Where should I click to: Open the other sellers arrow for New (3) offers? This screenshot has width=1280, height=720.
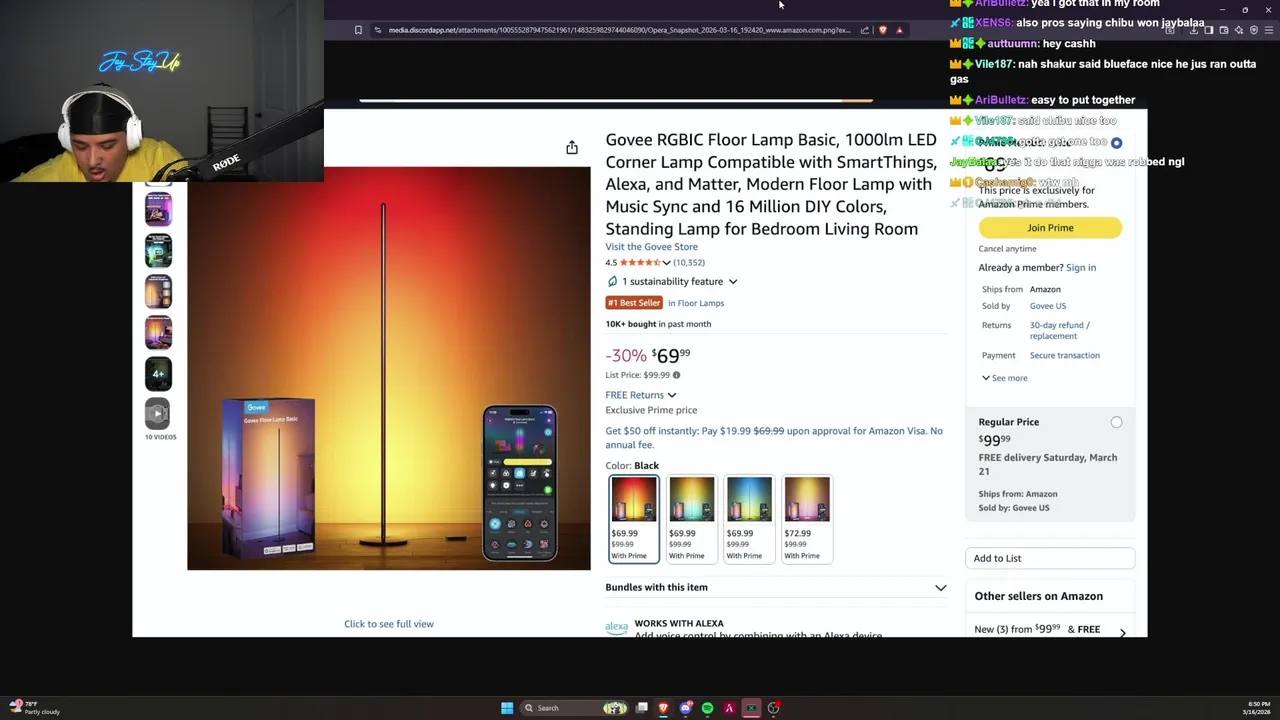pyautogui.click(x=1122, y=632)
